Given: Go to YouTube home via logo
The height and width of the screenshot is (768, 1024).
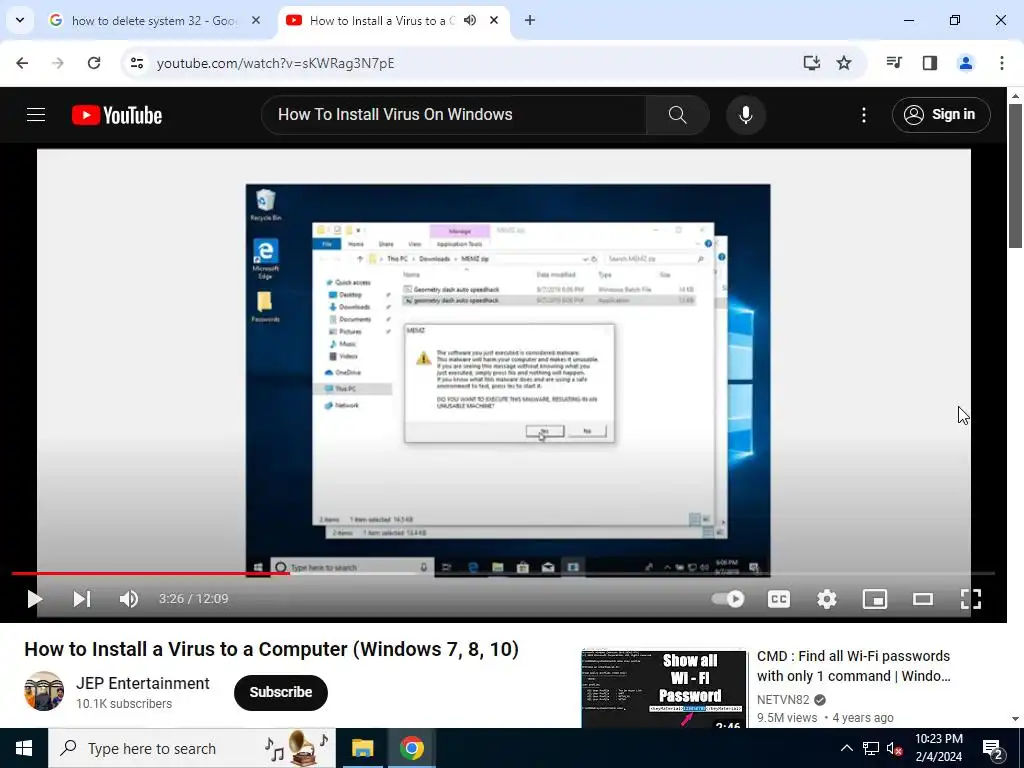Looking at the screenshot, I should pyautogui.click(x=117, y=115).
